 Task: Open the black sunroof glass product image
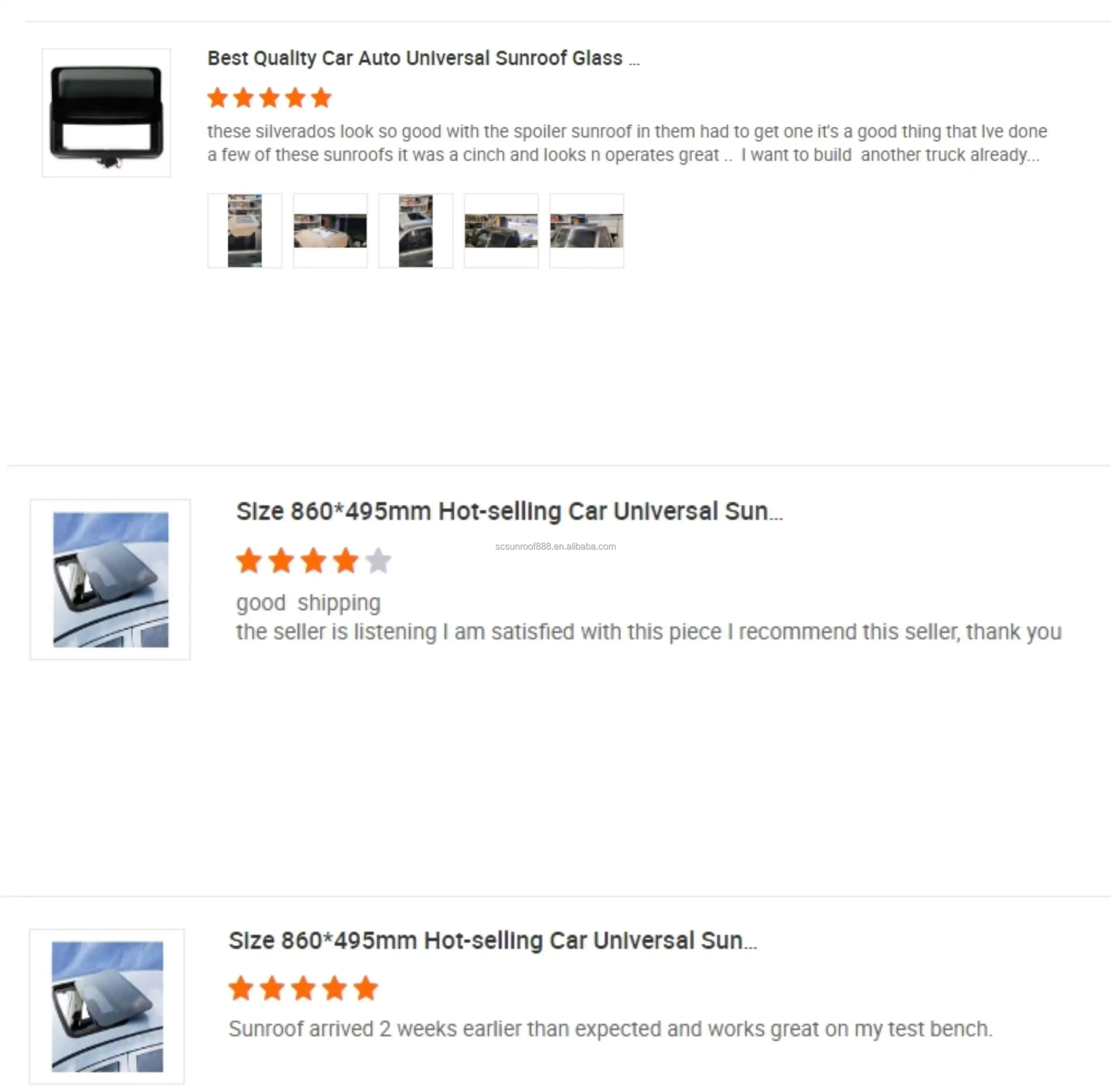click(106, 113)
